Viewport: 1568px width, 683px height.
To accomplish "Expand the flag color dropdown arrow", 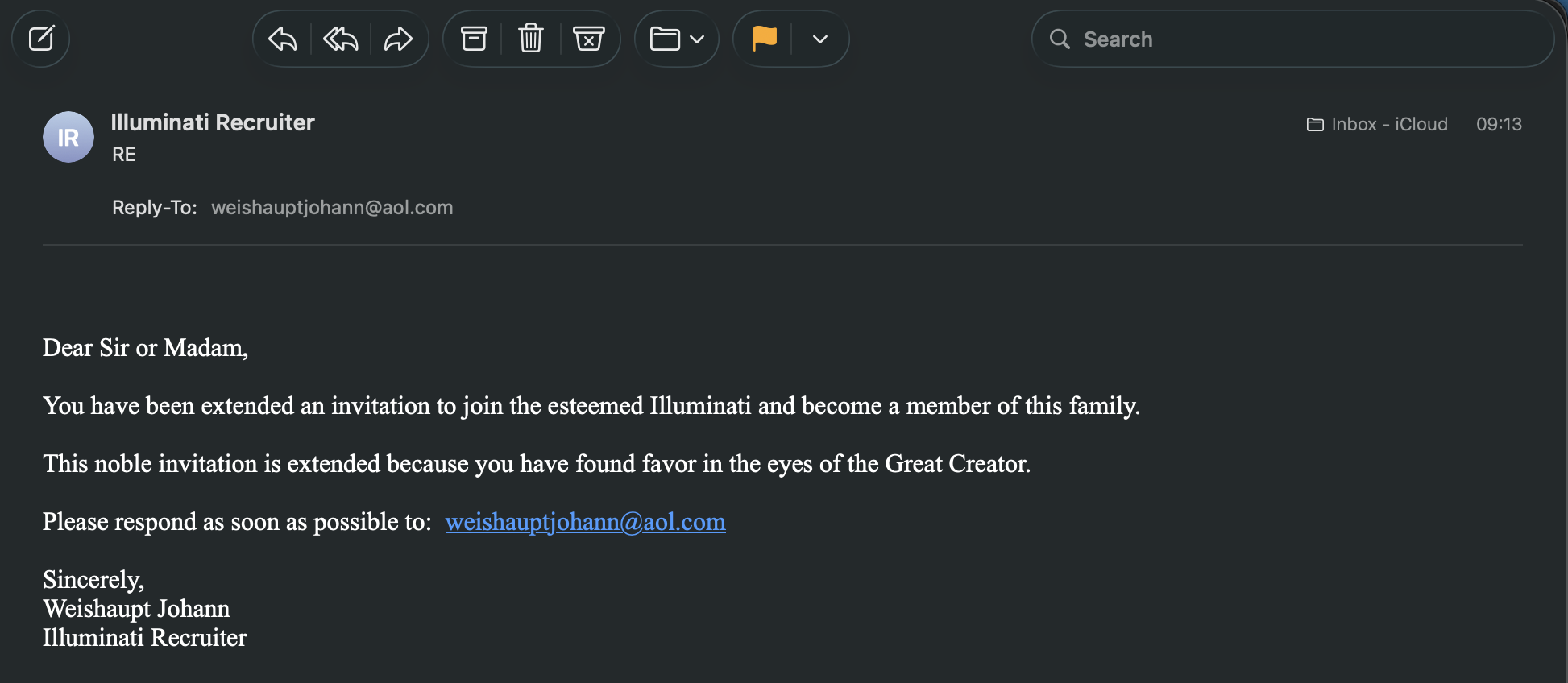I will (820, 39).
